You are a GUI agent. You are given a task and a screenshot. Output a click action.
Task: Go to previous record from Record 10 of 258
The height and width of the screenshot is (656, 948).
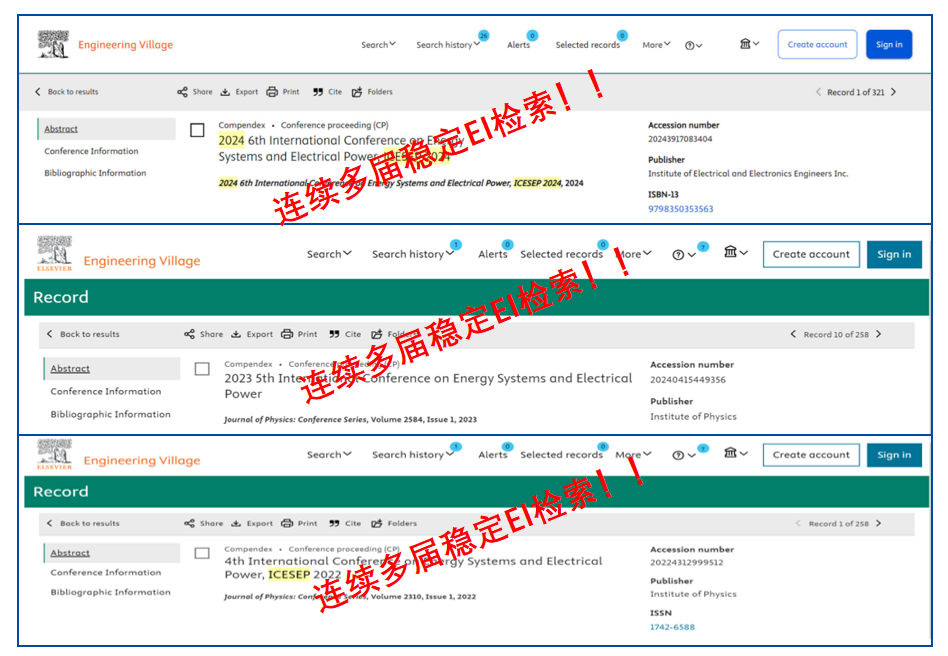tap(793, 334)
